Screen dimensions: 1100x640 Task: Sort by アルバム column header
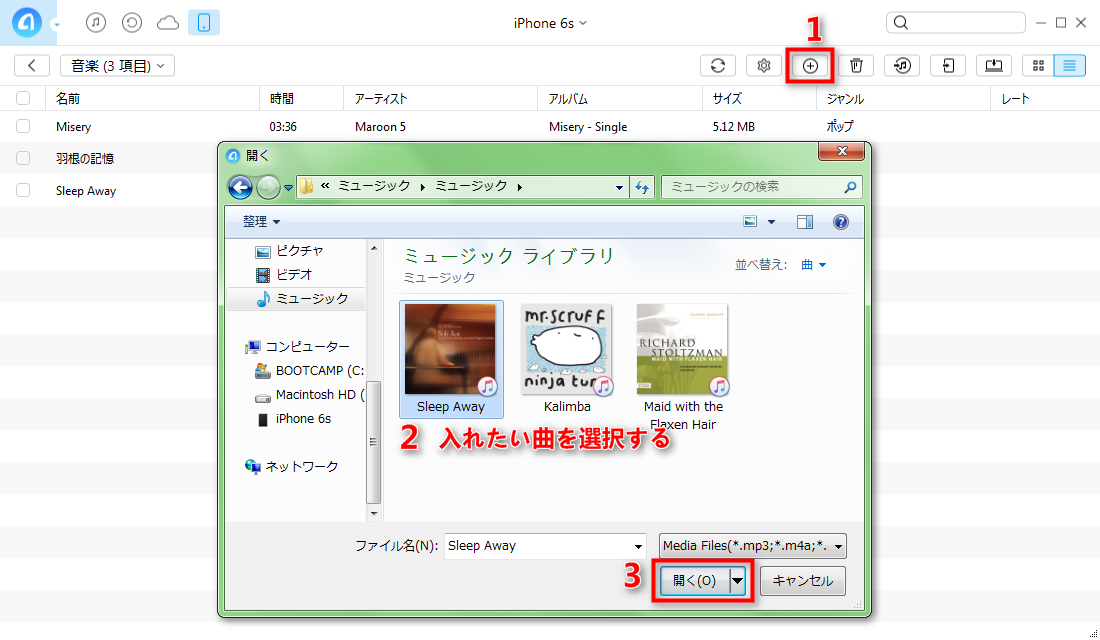click(568, 98)
